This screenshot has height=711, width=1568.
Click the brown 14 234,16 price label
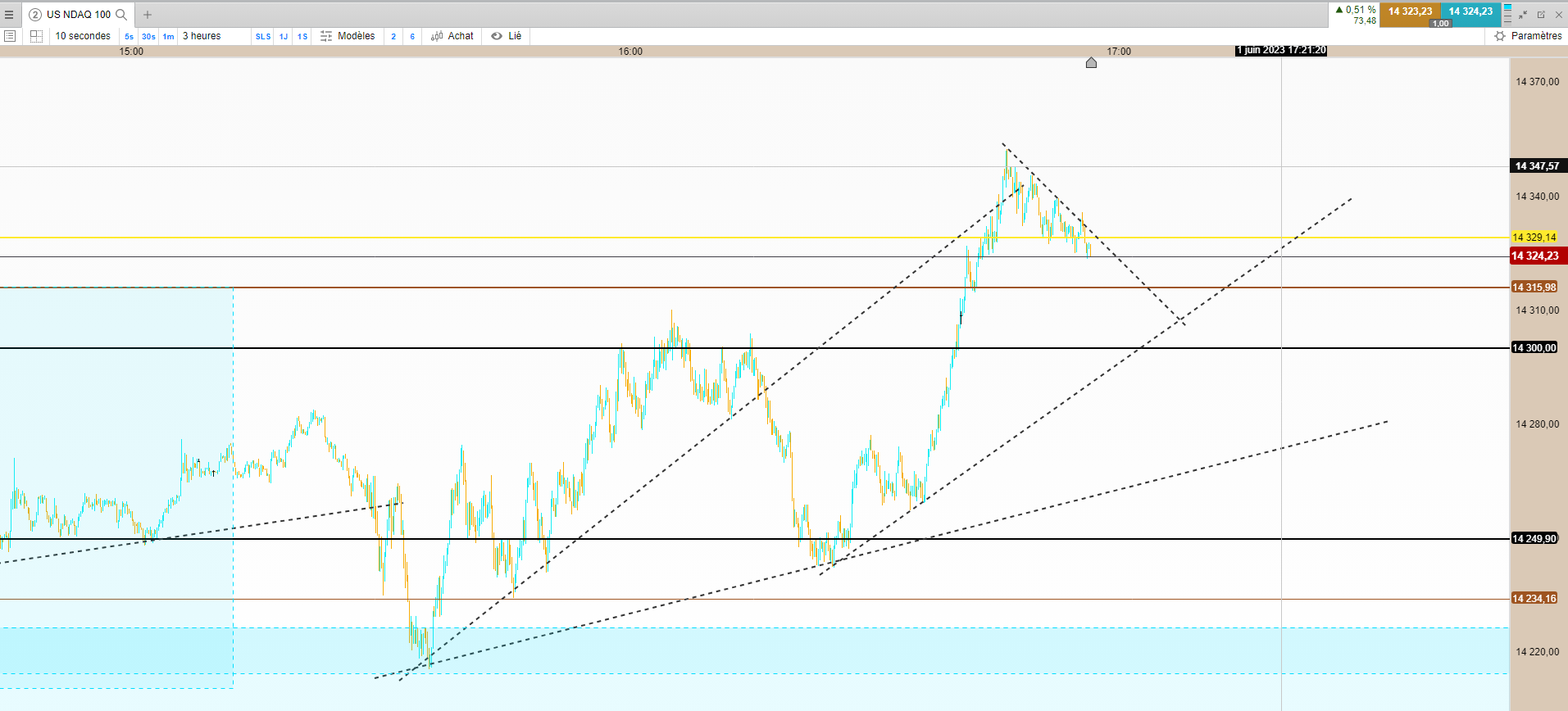click(x=1534, y=599)
